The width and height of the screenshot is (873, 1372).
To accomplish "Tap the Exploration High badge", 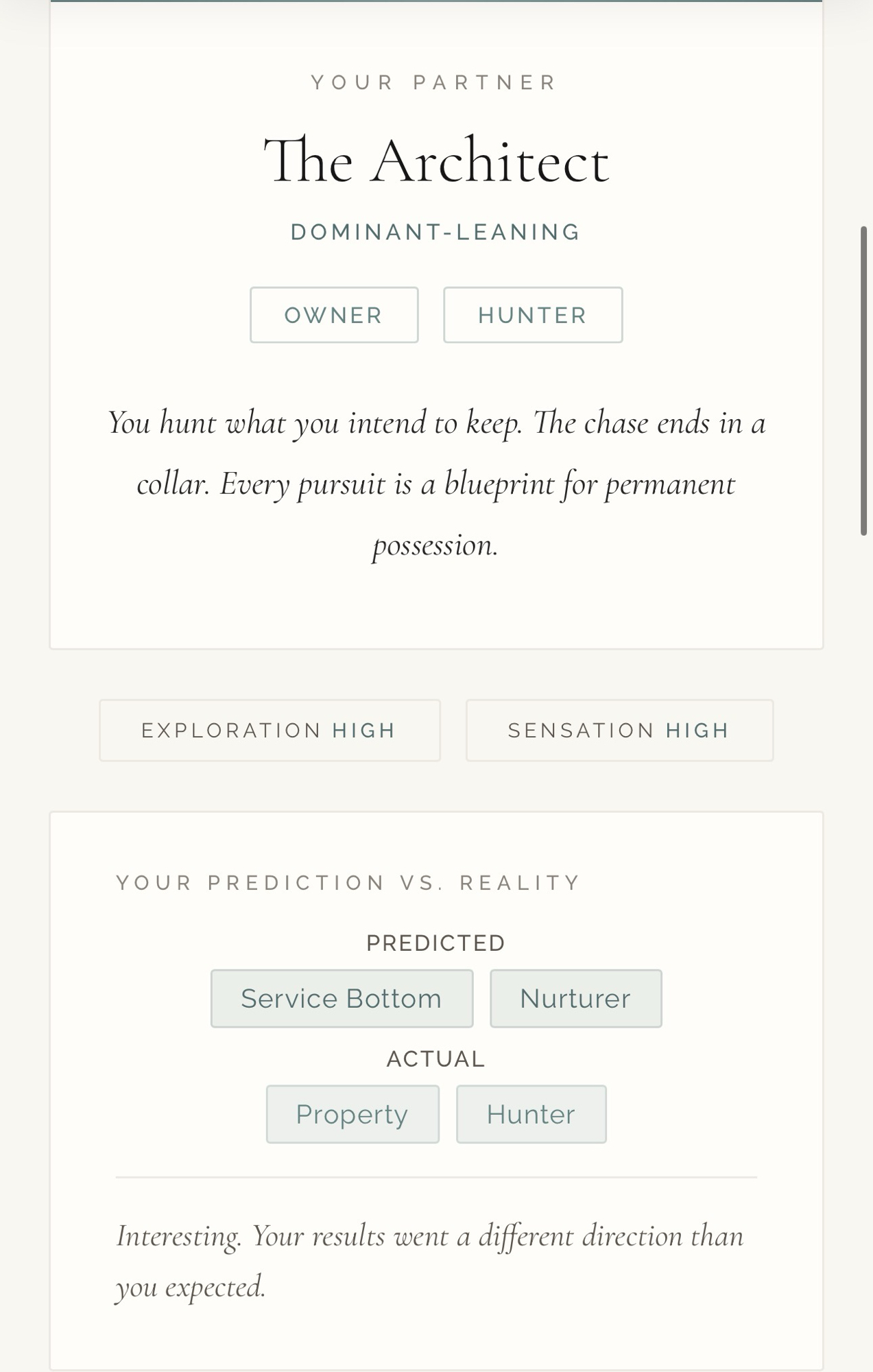I will click(x=270, y=730).
